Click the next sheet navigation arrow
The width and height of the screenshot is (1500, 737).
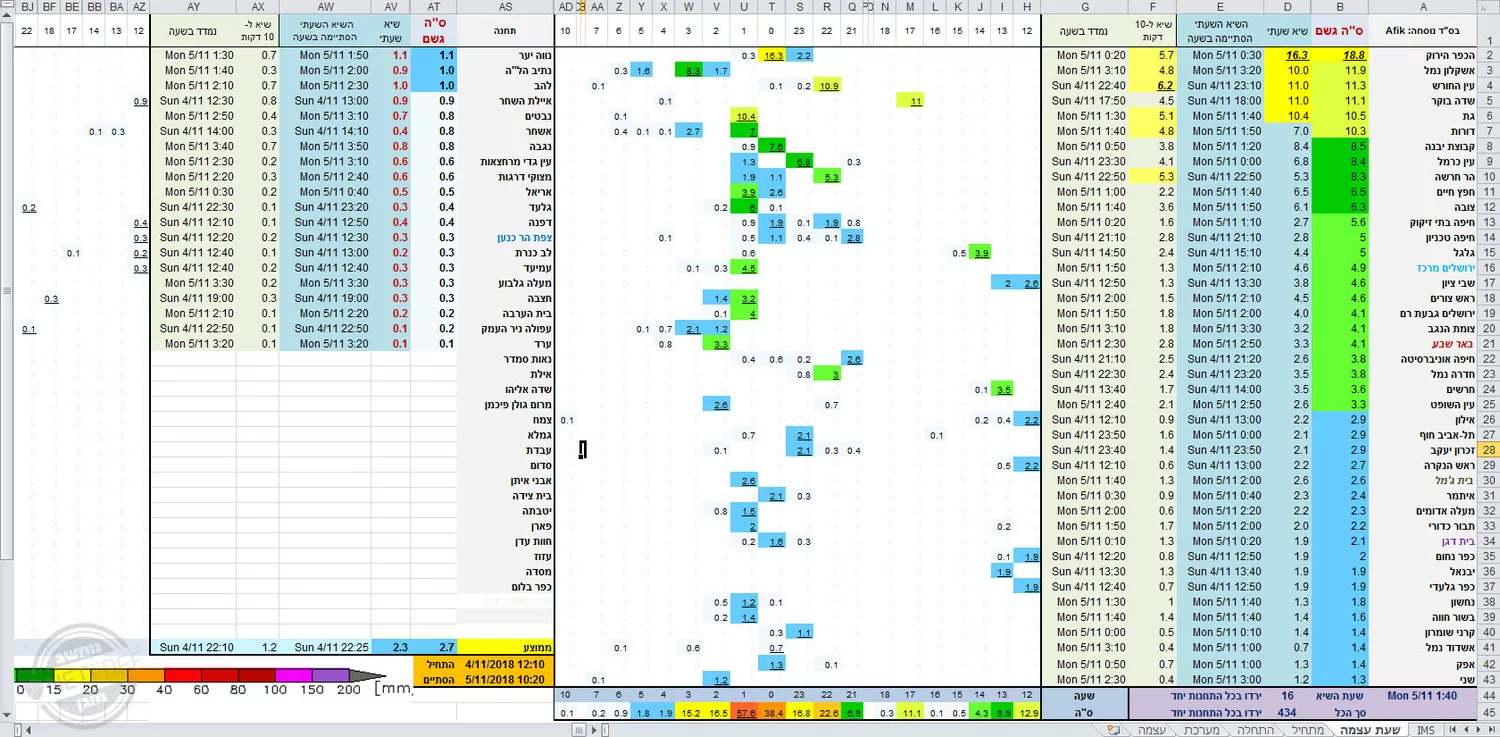coord(1466,730)
